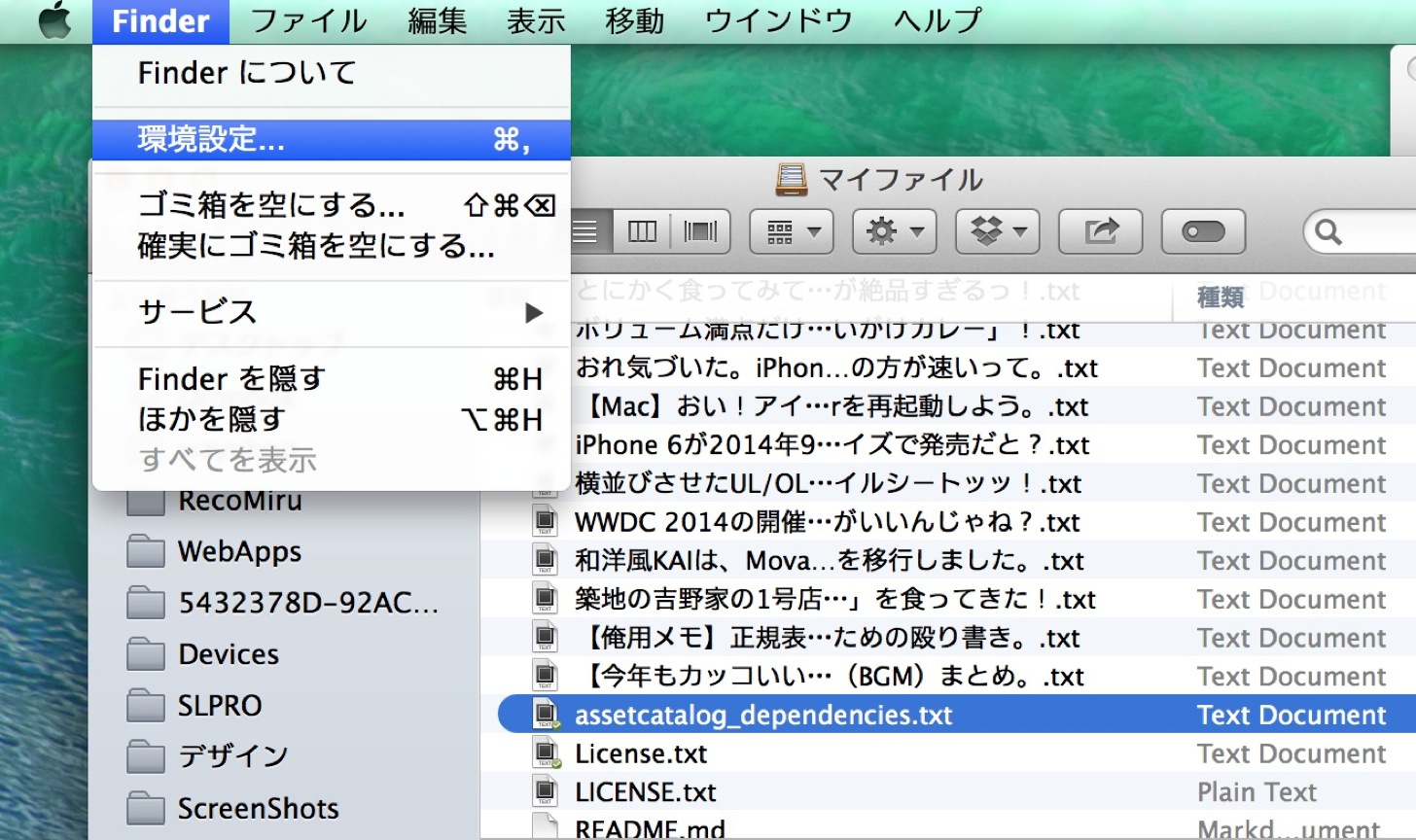Click assetcatalog_dependencies.txt file icon
This screenshot has width=1416, height=840.
(546, 716)
